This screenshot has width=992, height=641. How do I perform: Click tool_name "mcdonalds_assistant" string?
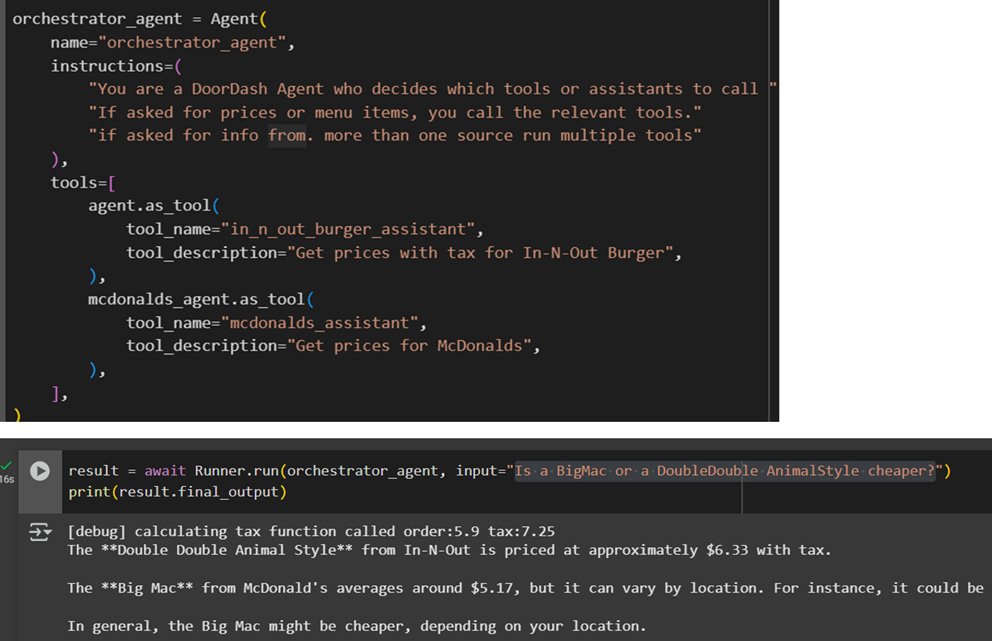click(319, 323)
